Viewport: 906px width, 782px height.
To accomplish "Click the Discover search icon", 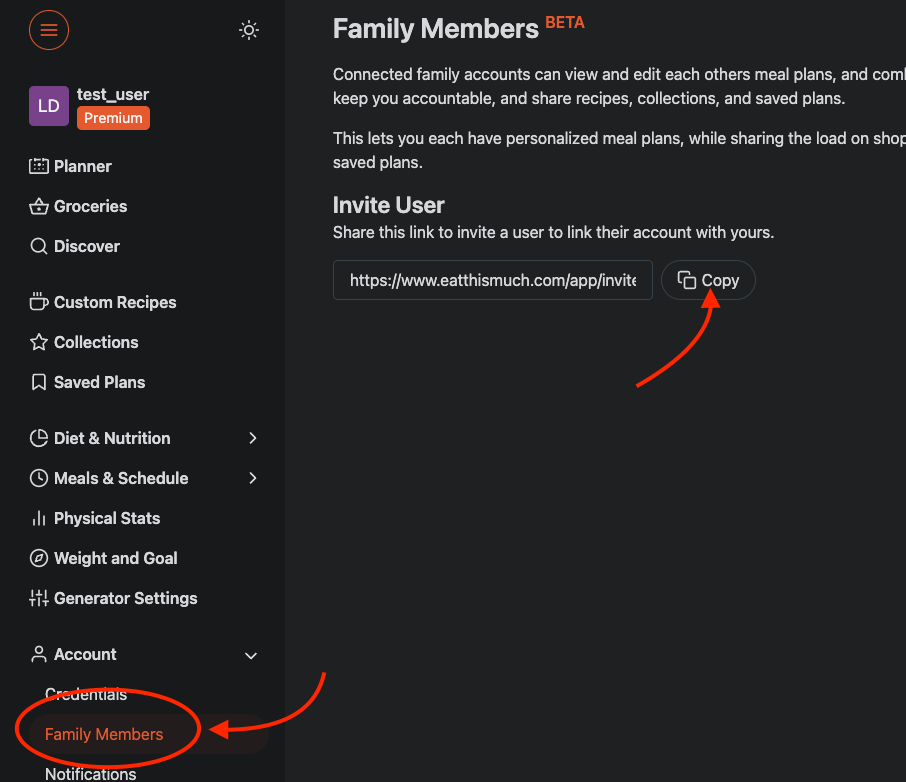I will pos(39,246).
